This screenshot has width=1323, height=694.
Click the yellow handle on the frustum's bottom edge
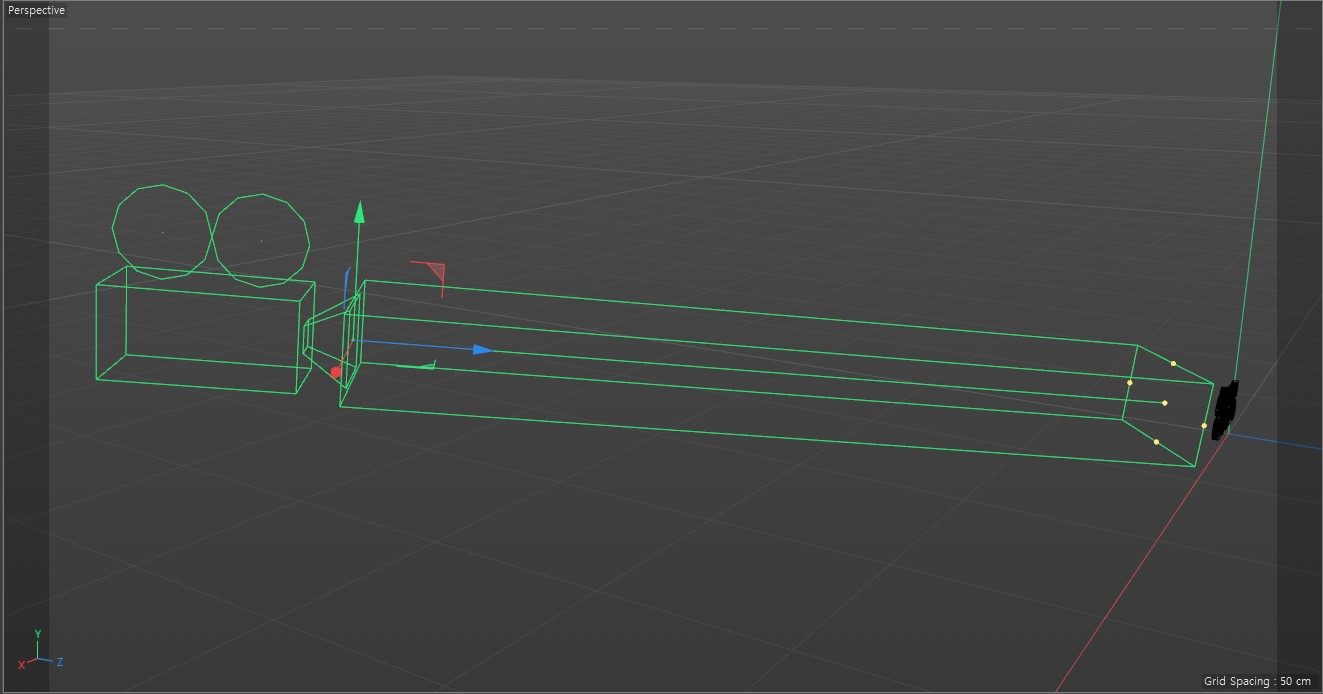(1156, 442)
